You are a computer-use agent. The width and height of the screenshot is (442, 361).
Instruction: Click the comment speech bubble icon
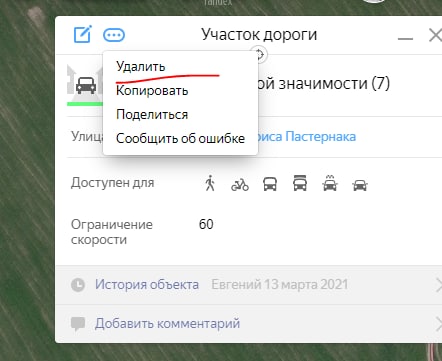[x=78, y=324]
